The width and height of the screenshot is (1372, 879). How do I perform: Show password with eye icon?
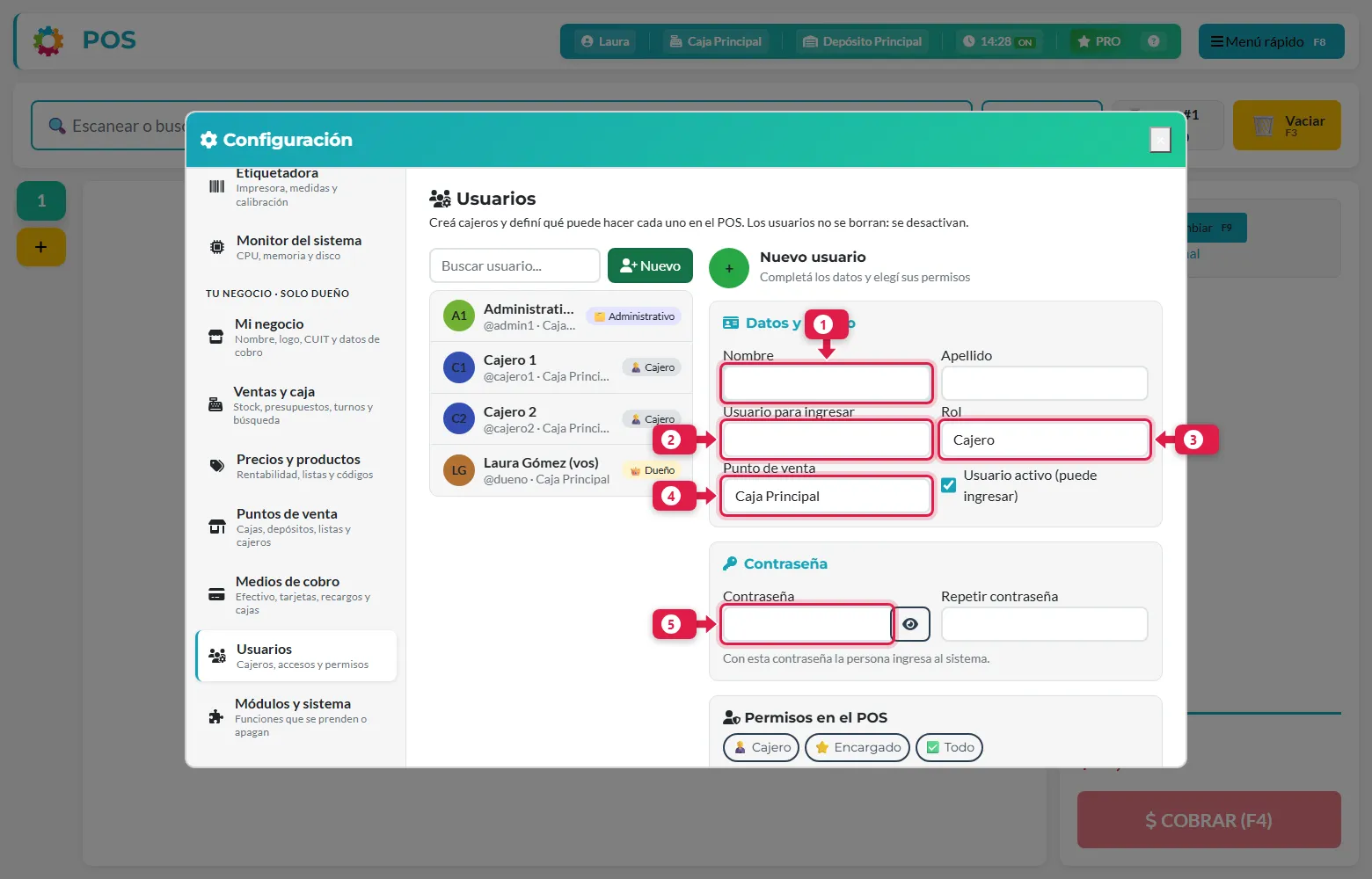910,624
